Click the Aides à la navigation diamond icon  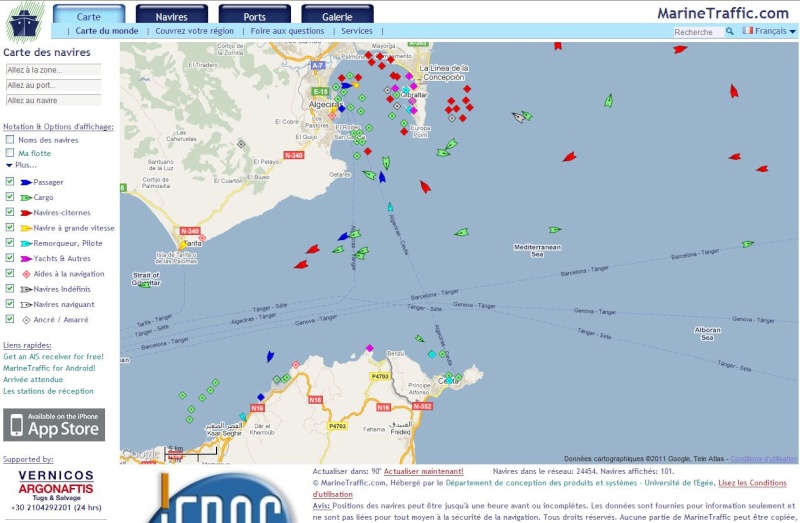coord(27,274)
